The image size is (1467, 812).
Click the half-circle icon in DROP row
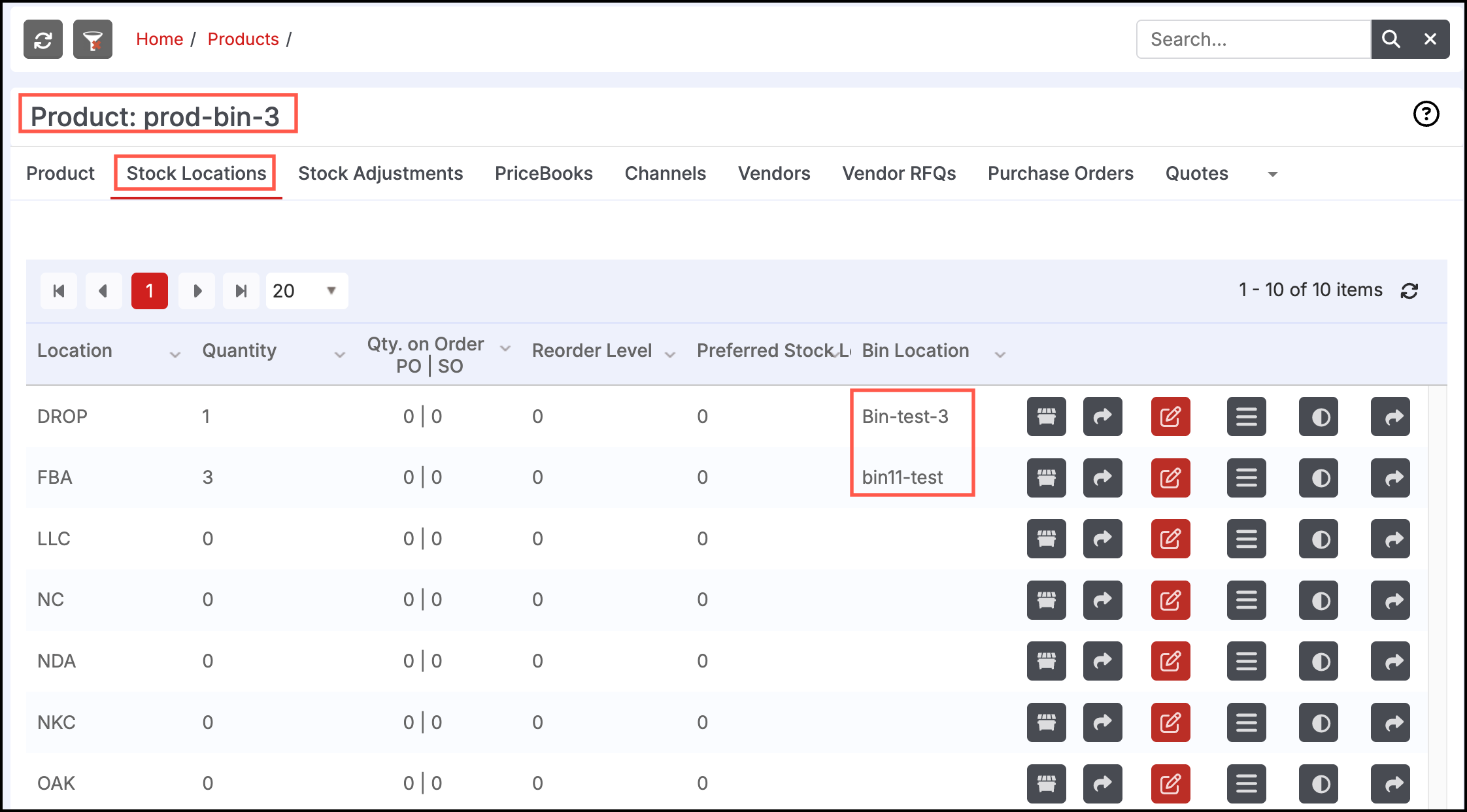[1319, 416]
